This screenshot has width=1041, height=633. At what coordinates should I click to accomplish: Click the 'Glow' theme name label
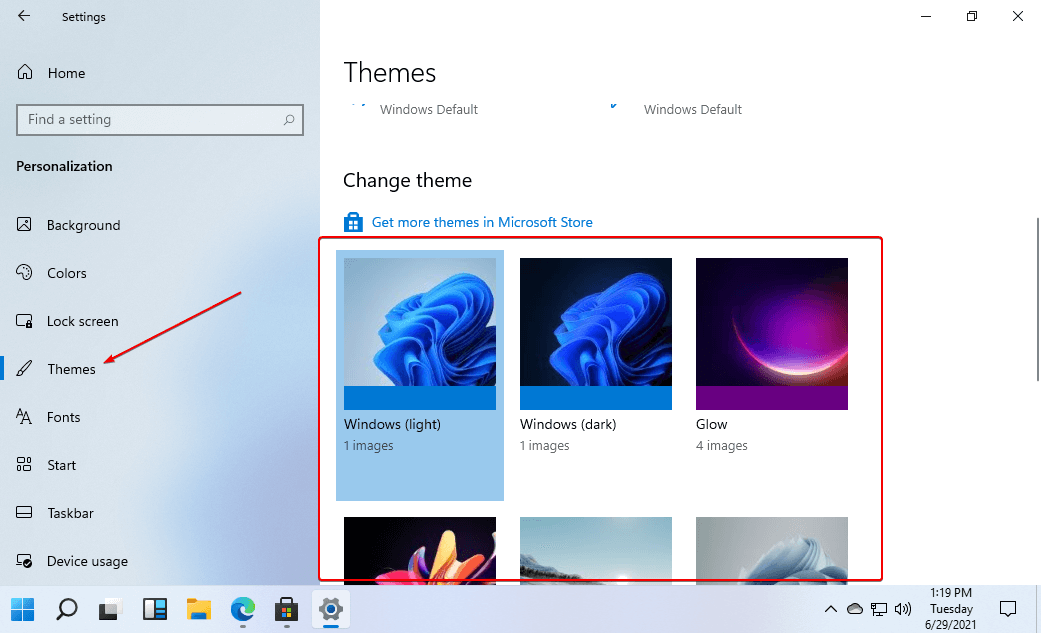click(711, 424)
